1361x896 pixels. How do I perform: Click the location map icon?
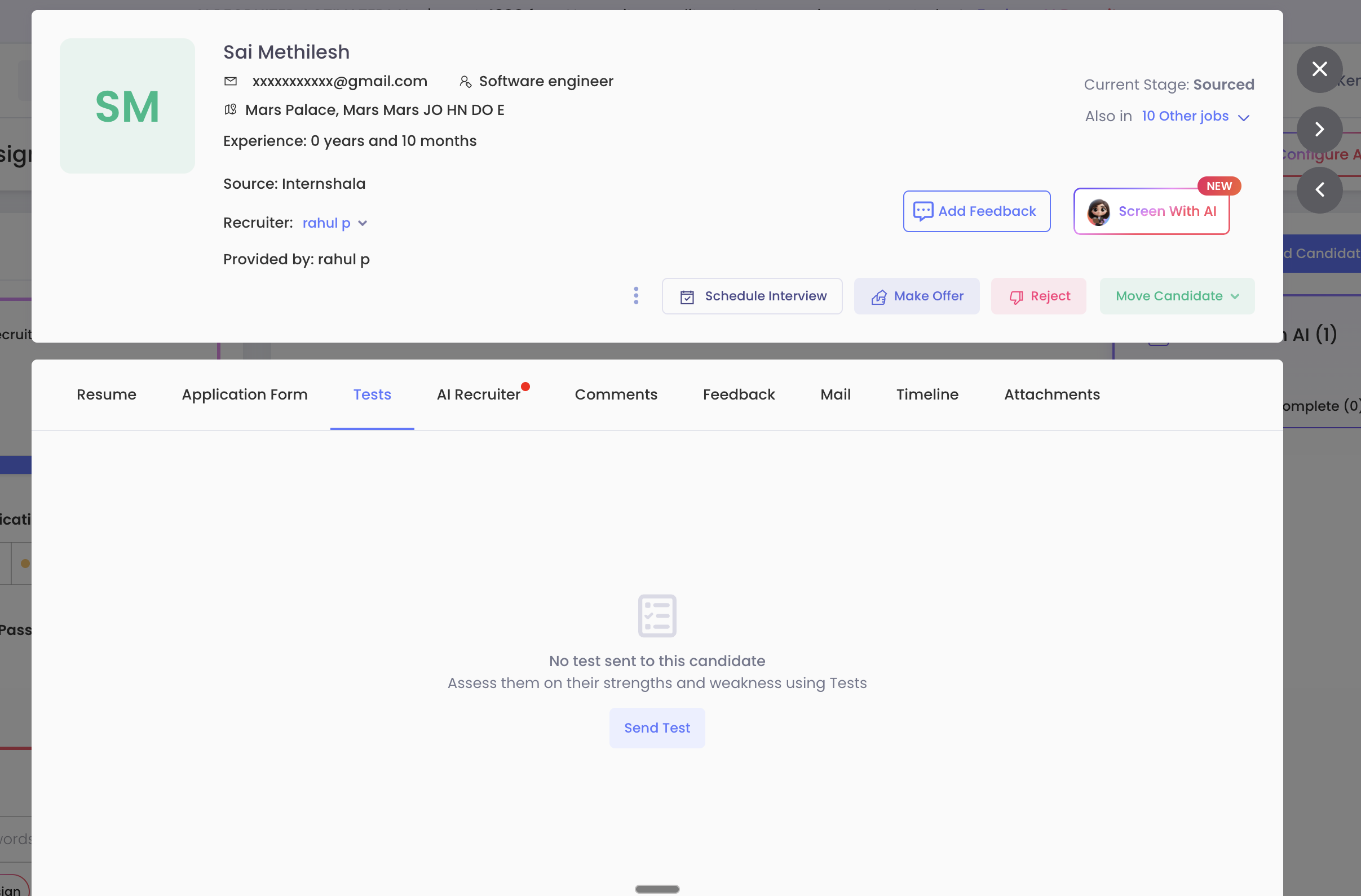coord(231,110)
